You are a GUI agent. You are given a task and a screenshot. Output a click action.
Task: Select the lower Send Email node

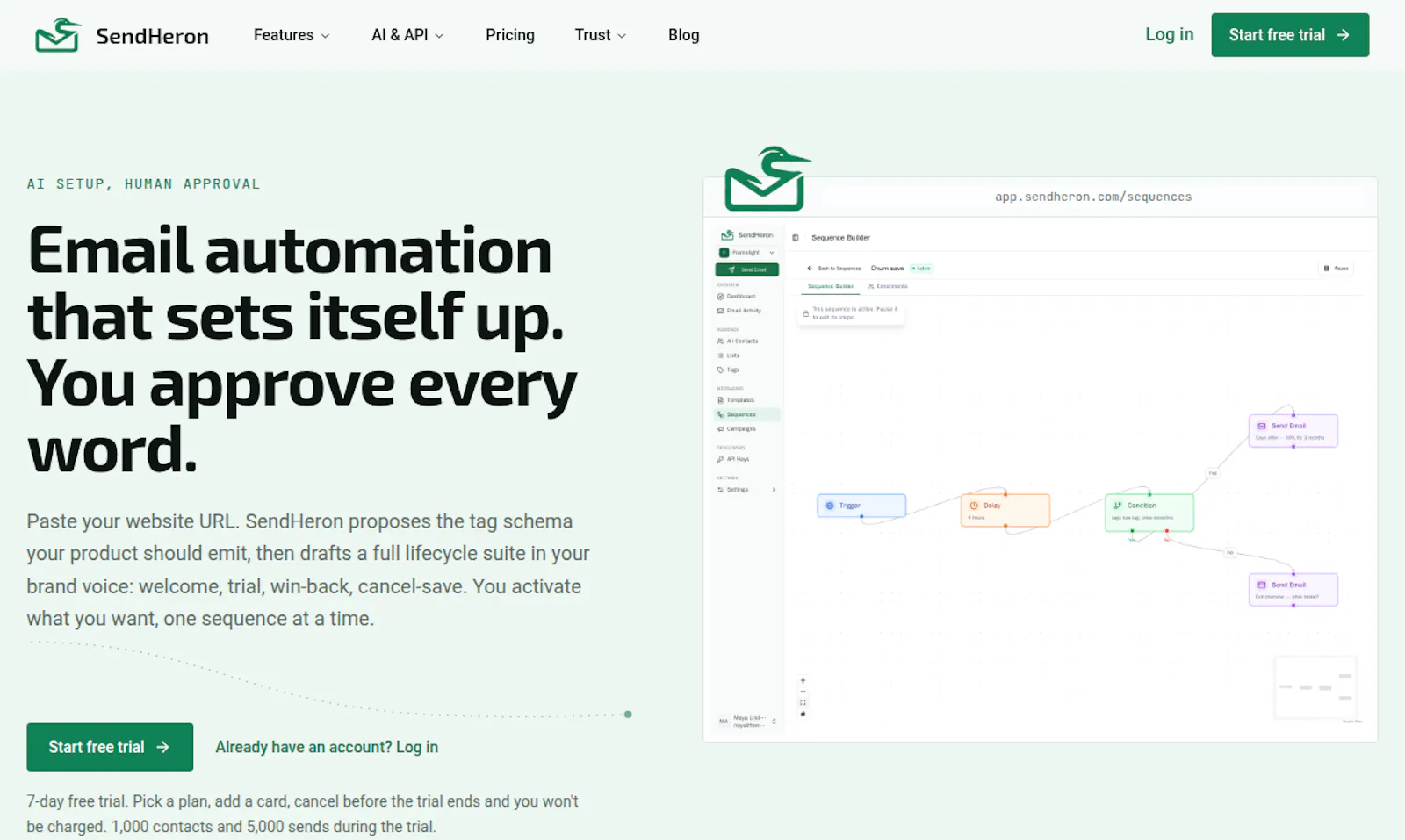tap(1293, 590)
